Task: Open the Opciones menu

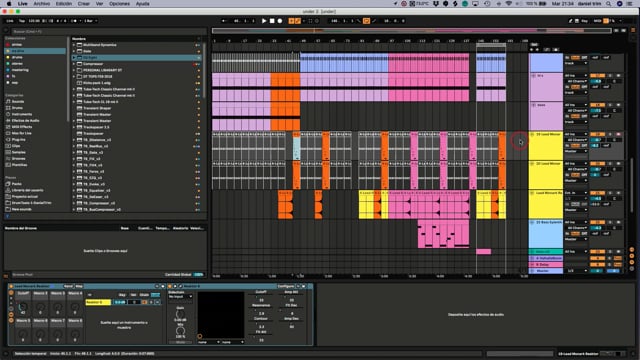Action: coord(119,4)
